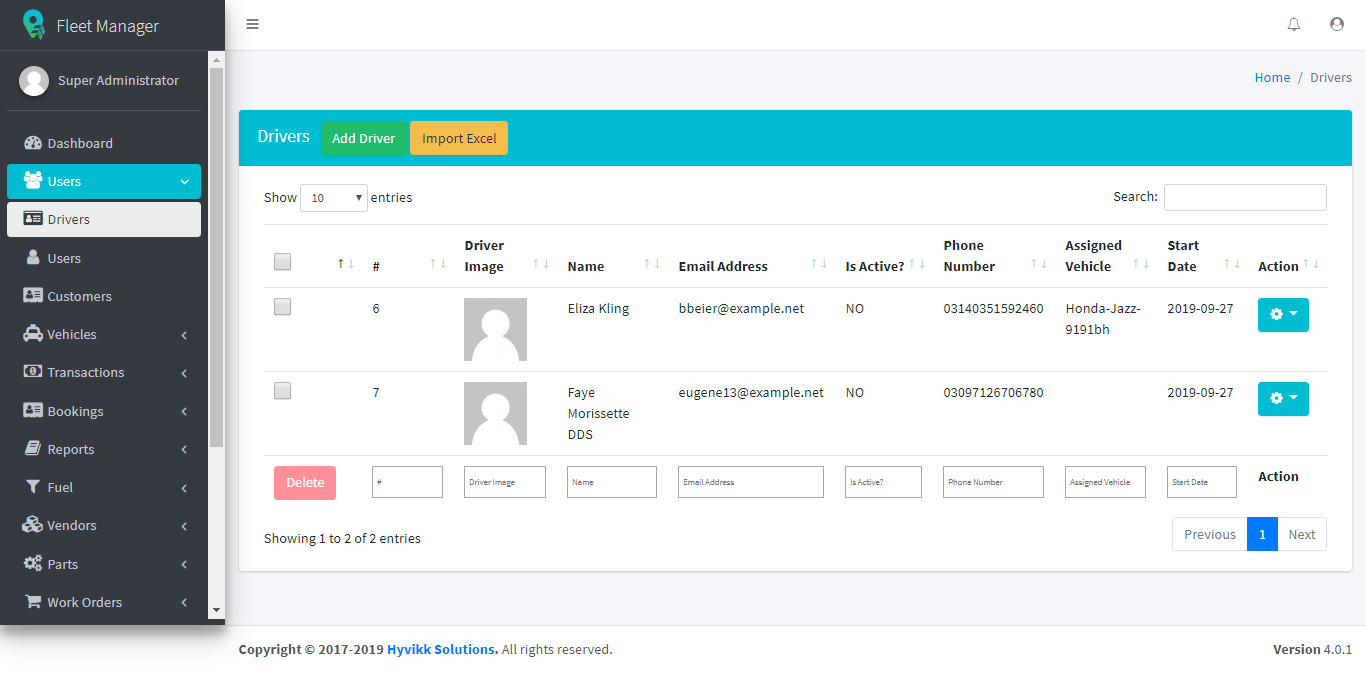The height and width of the screenshot is (674, 1366).
Task: Expand the Work Orders sidebar menu
Action: click(x=184, y=603)
